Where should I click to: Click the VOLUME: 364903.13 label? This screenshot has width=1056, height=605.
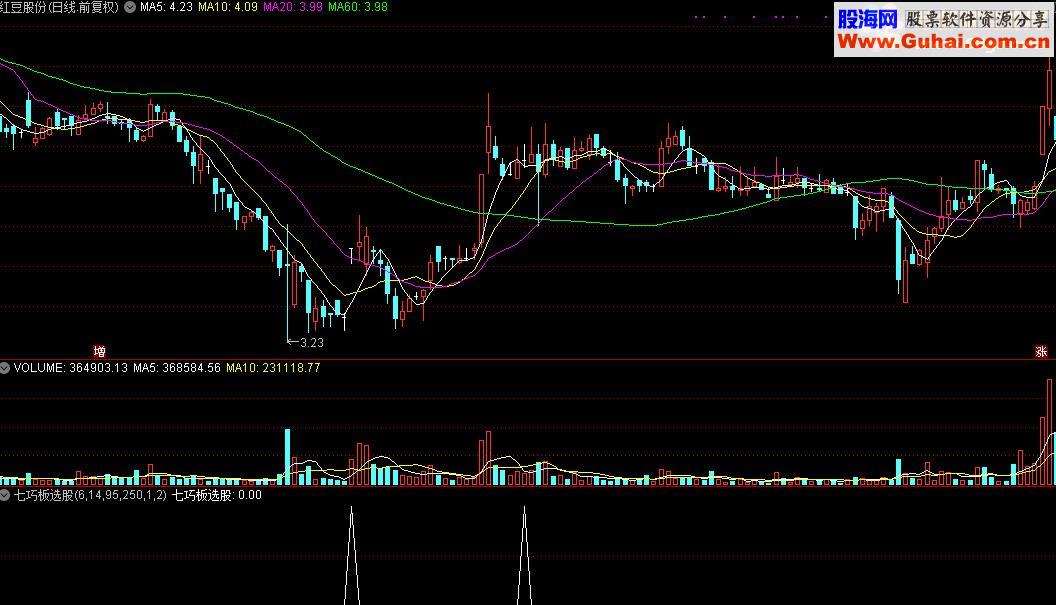click(x=71, y=368)
